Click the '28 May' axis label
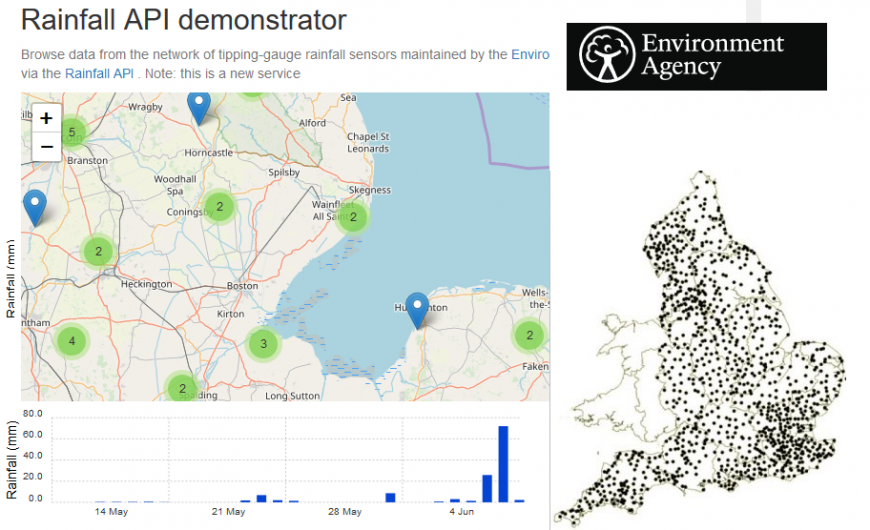The height and width of the screenshot is (530, 870). (x=345, y=512)
